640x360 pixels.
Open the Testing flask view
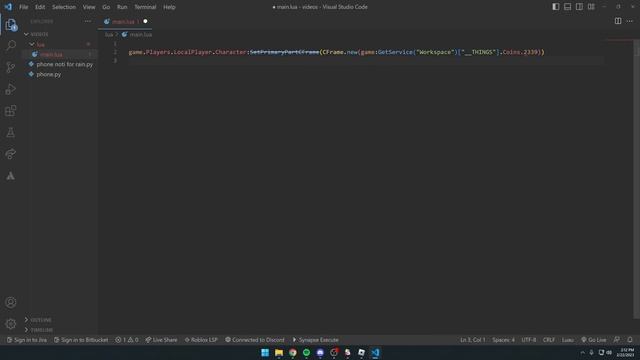pyautogui.click(x=11, y=132)
